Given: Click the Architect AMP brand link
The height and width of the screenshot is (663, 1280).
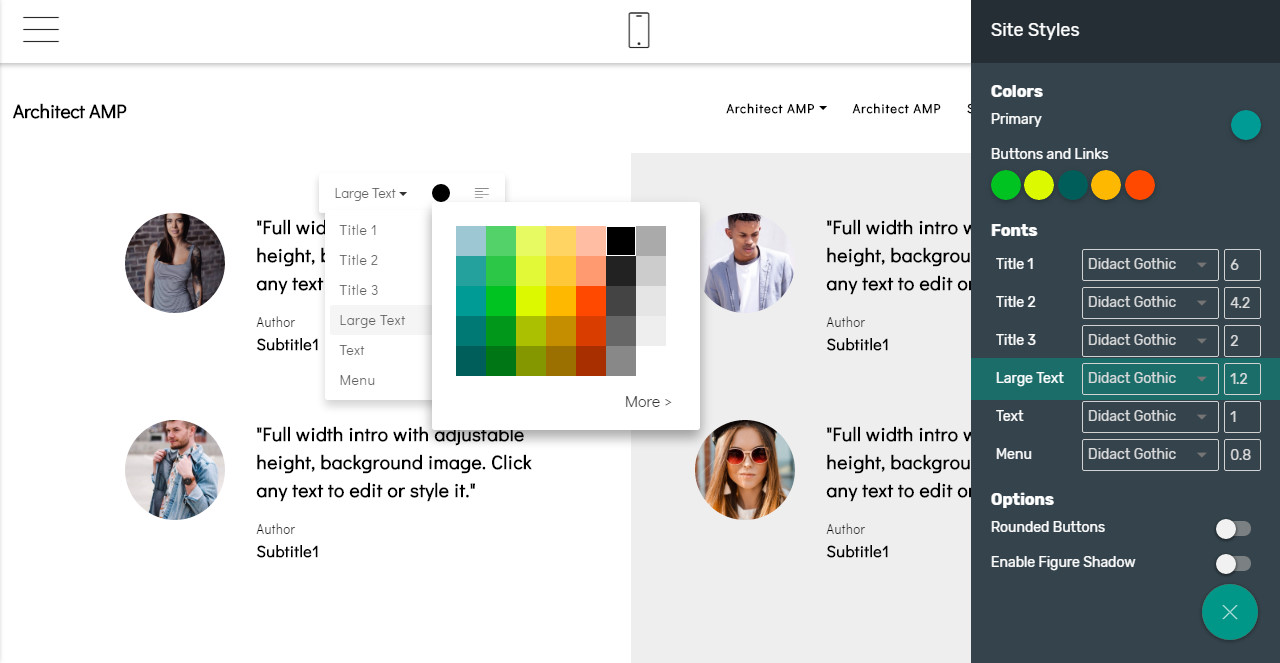Looking at the screenshot, I should [70, 112].
